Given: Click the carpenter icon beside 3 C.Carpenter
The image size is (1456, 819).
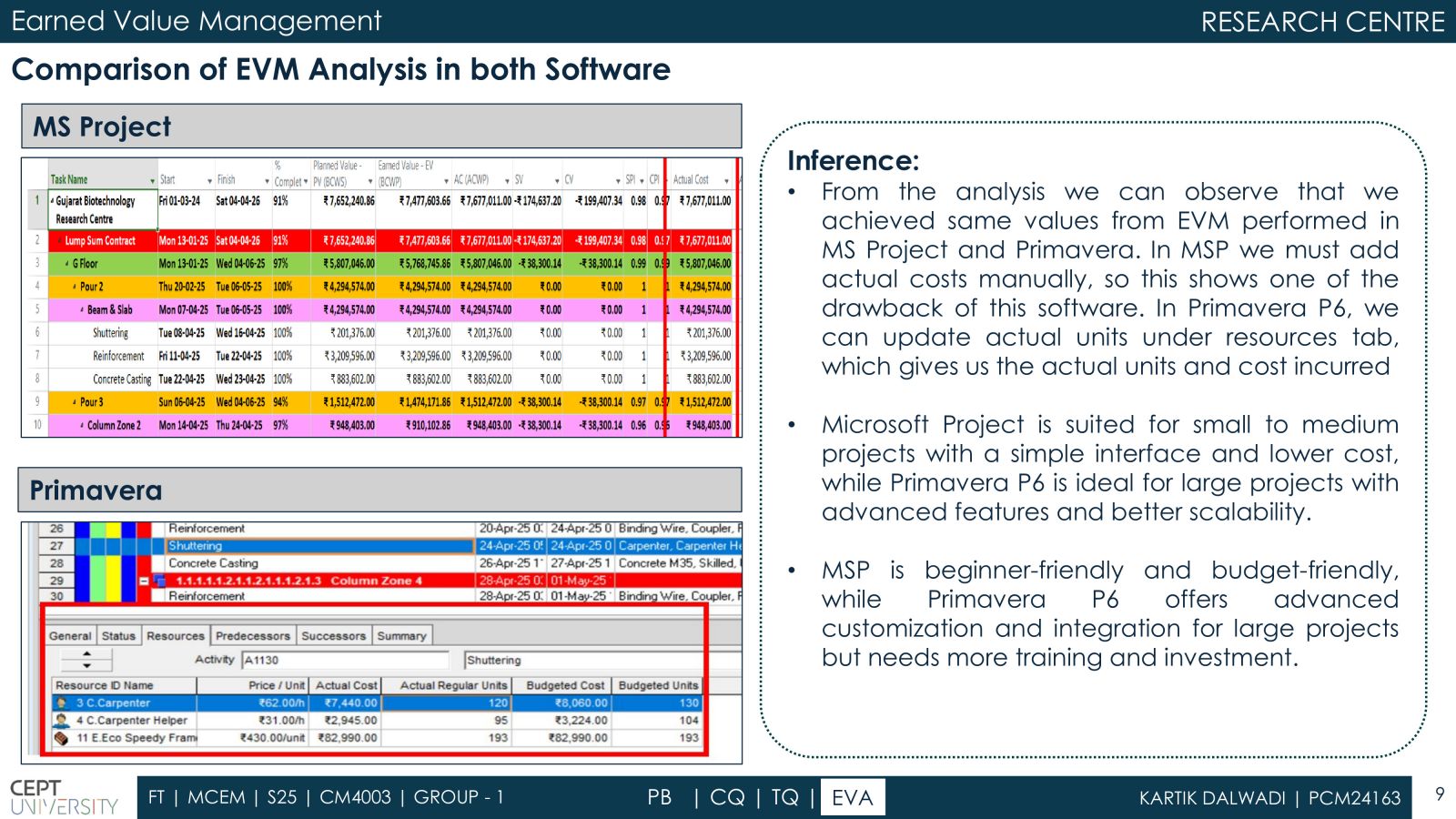Looking at the screenshot, I should click(x=62, y=703).
